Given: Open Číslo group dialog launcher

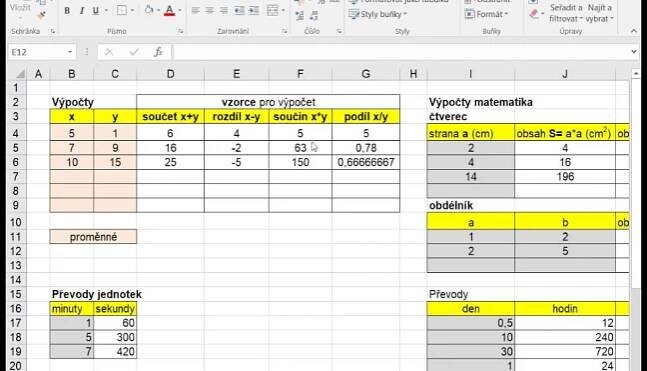Looking at the screenshot, I should 339,31.
